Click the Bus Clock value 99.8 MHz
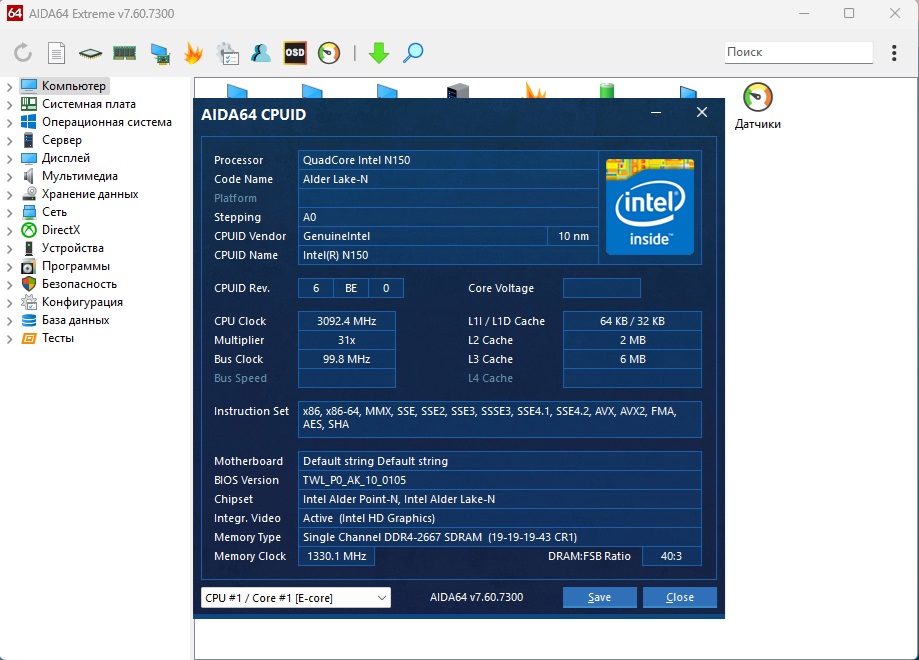 coord(347,359)
